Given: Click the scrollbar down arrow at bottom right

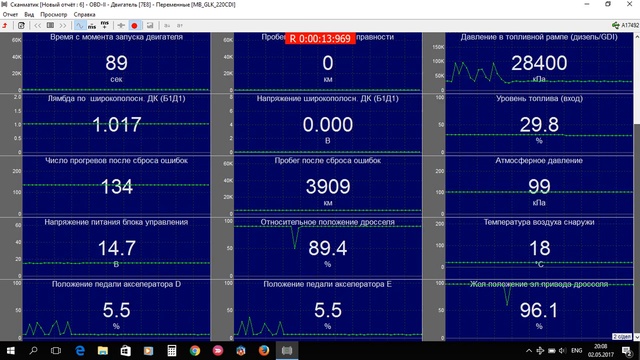Looking at the screenshot, I should tap(637, 337).
